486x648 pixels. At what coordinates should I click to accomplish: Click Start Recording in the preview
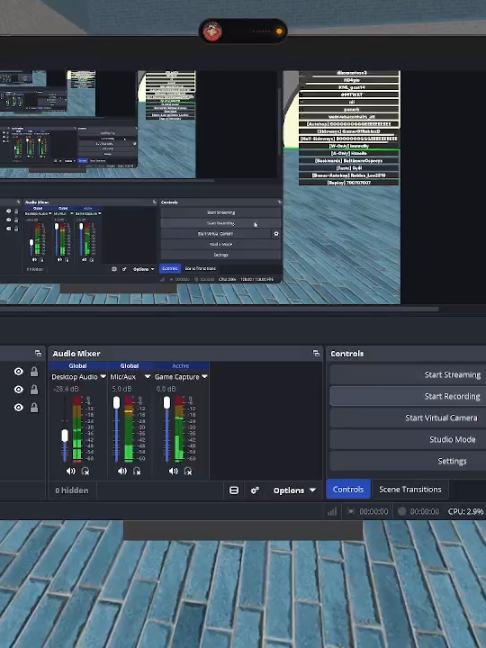click(x=221, y=223)
